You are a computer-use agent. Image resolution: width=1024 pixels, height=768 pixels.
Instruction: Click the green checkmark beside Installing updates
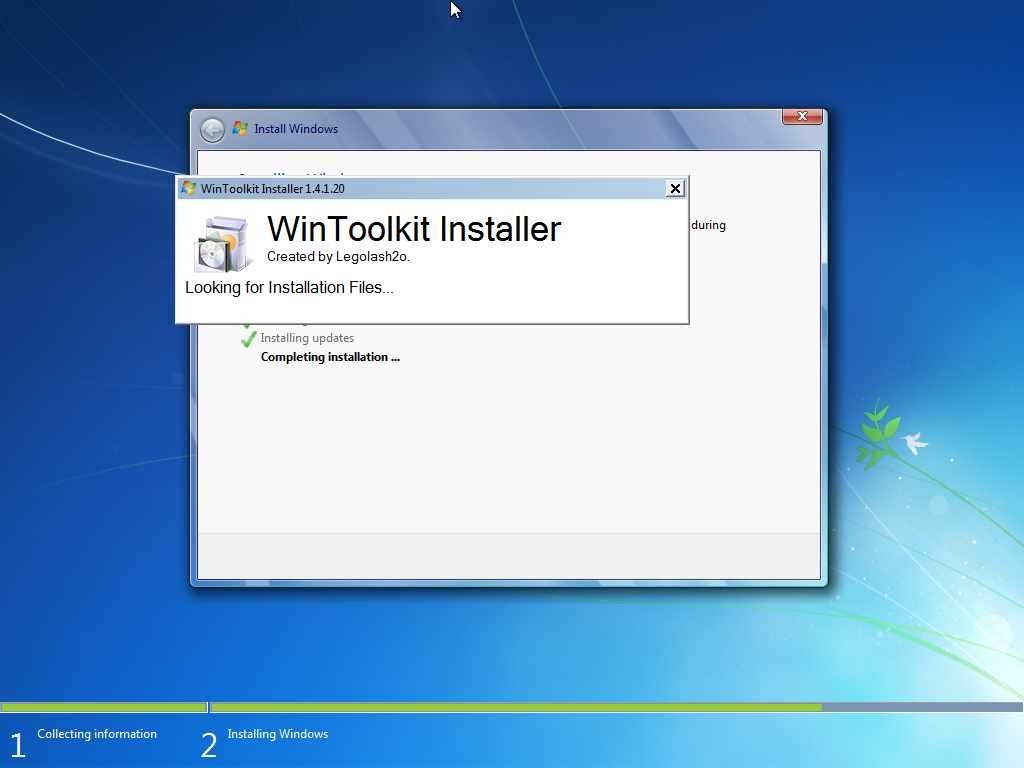tap(248, 339)
